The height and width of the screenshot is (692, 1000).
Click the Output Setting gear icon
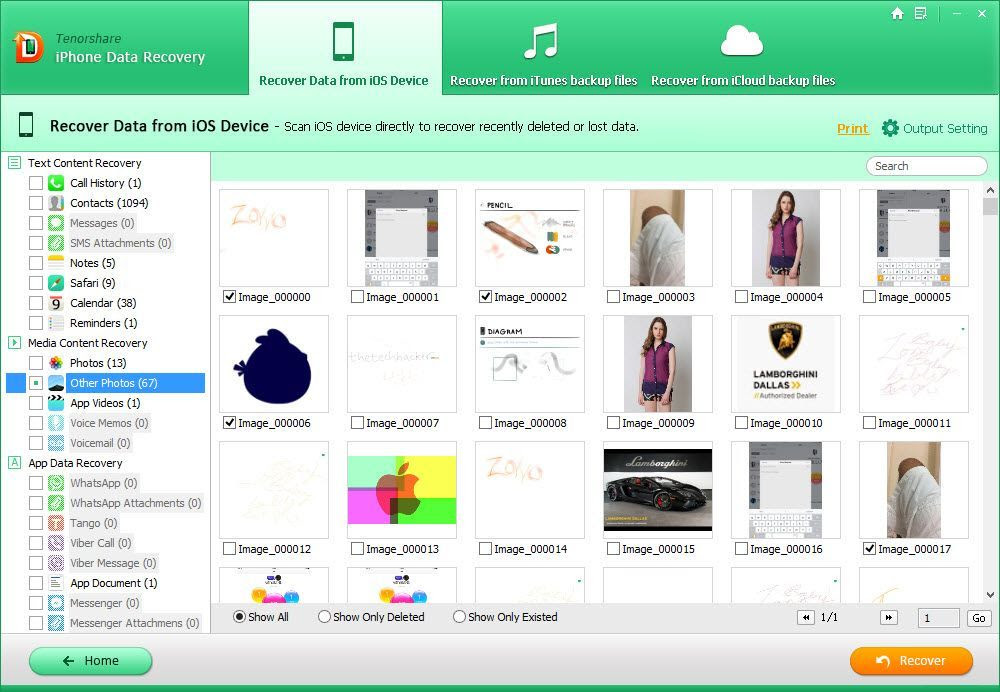[x=890, y=128]
